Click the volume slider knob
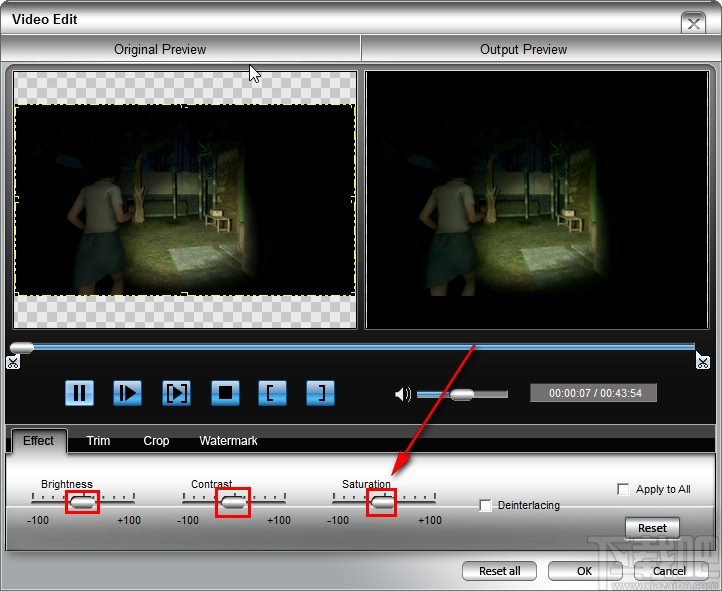Image resolution: width=722 pixels, height=591 pixels. click(x=461, y=394)
